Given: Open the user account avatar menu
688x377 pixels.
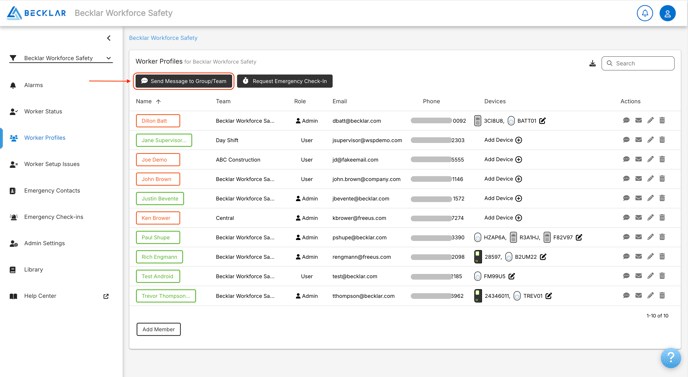Looking at the screenshot, I should 667,13.
